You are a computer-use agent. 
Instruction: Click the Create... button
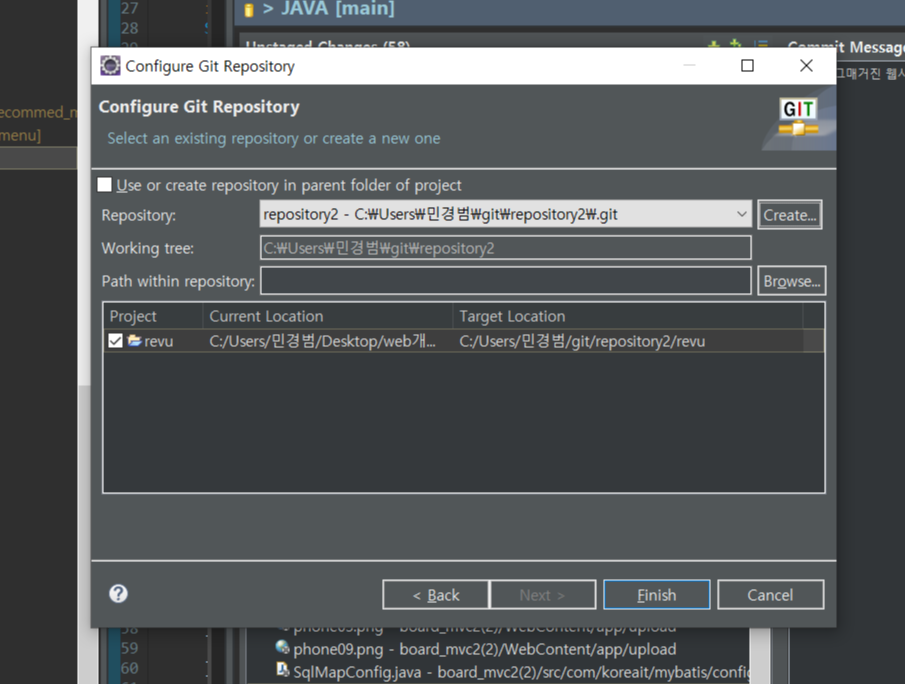790,215
